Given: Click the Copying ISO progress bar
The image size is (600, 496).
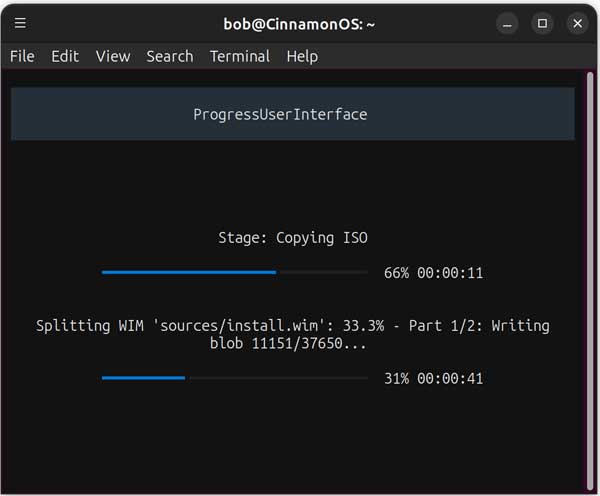Looking at the screenshot, I should [235, 272].
